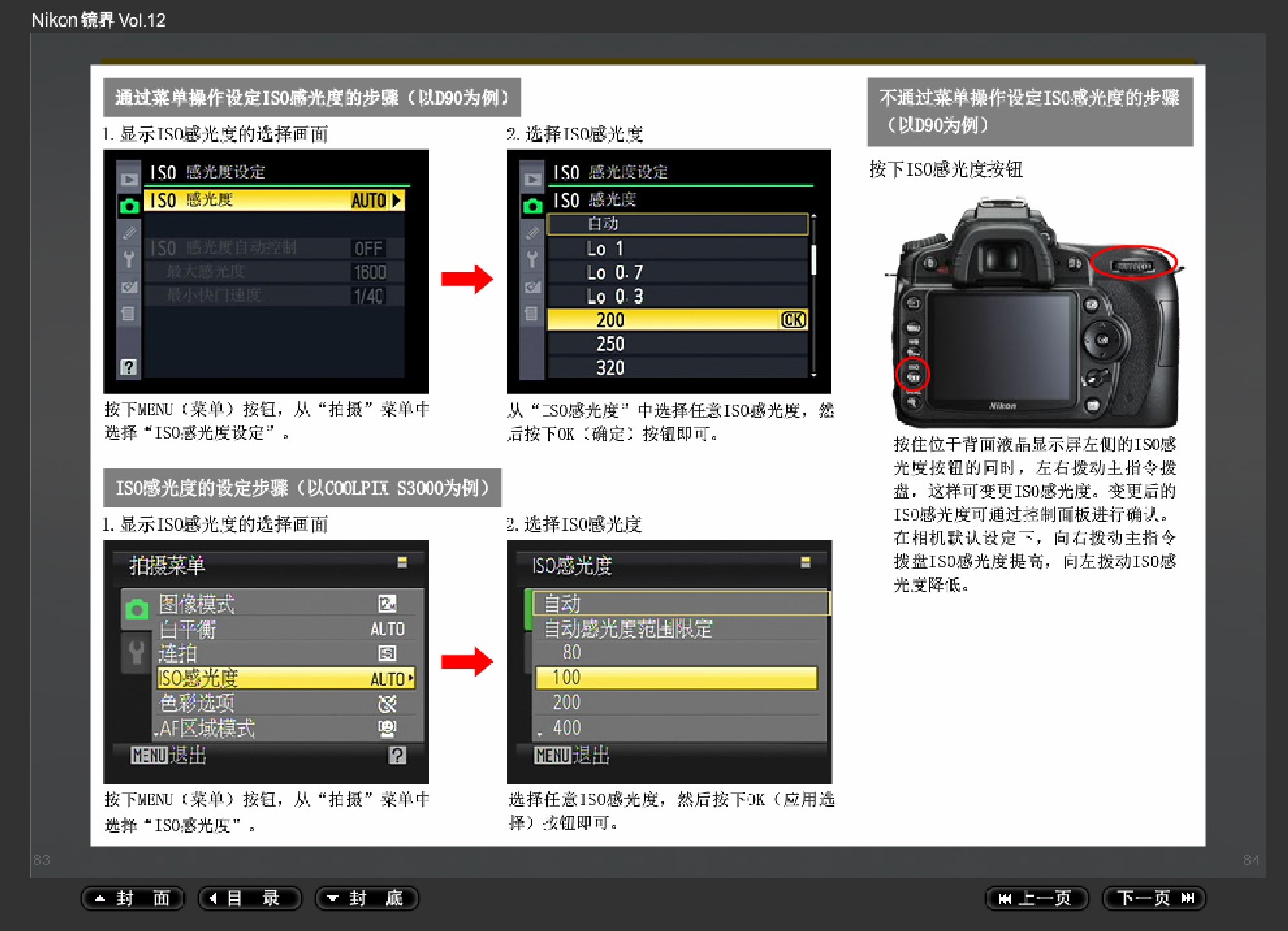Image resolution: width=1288 pixels, height=931 pixels.
Task: Click the camera icon in second D90 menu
Action: click(x=532, y=206)
